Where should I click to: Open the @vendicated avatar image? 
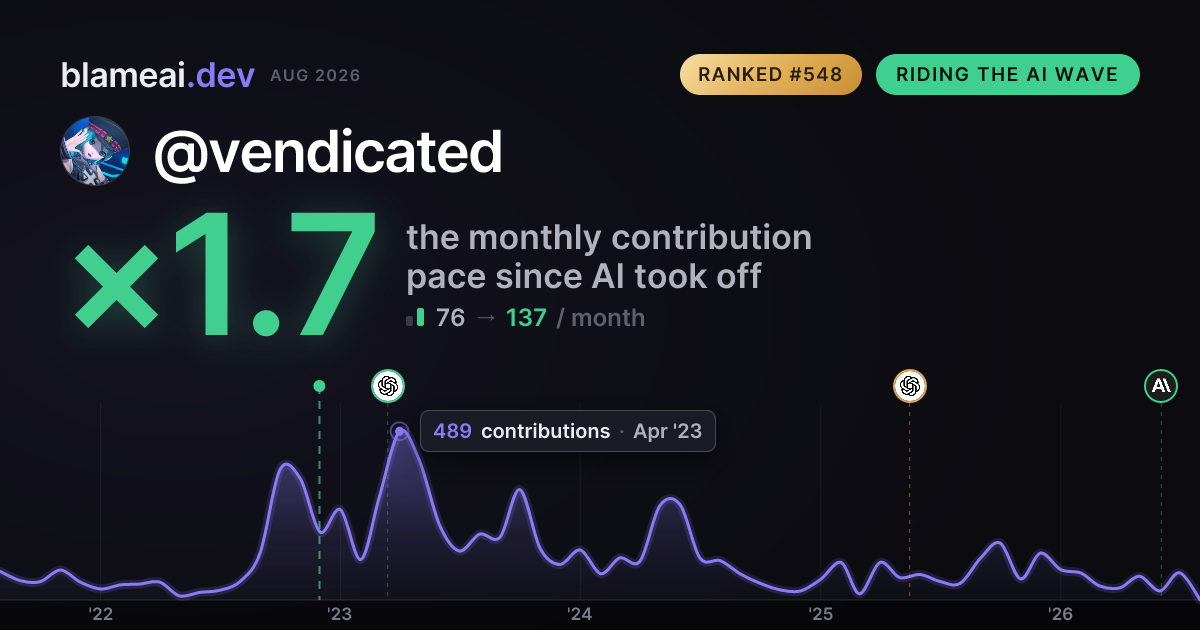pos(95,151)
